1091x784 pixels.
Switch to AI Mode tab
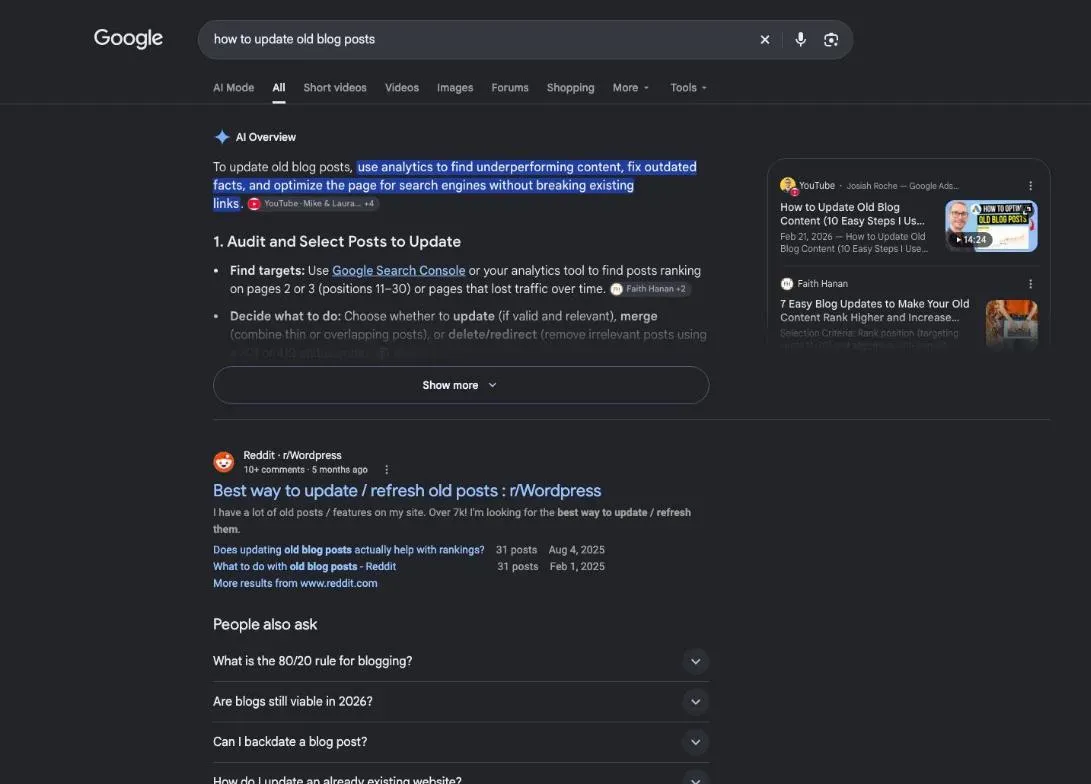click(233, 88)
